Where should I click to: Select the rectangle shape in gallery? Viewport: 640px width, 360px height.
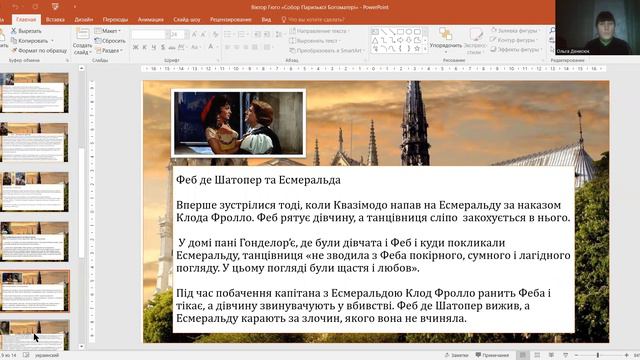[400, 31]
